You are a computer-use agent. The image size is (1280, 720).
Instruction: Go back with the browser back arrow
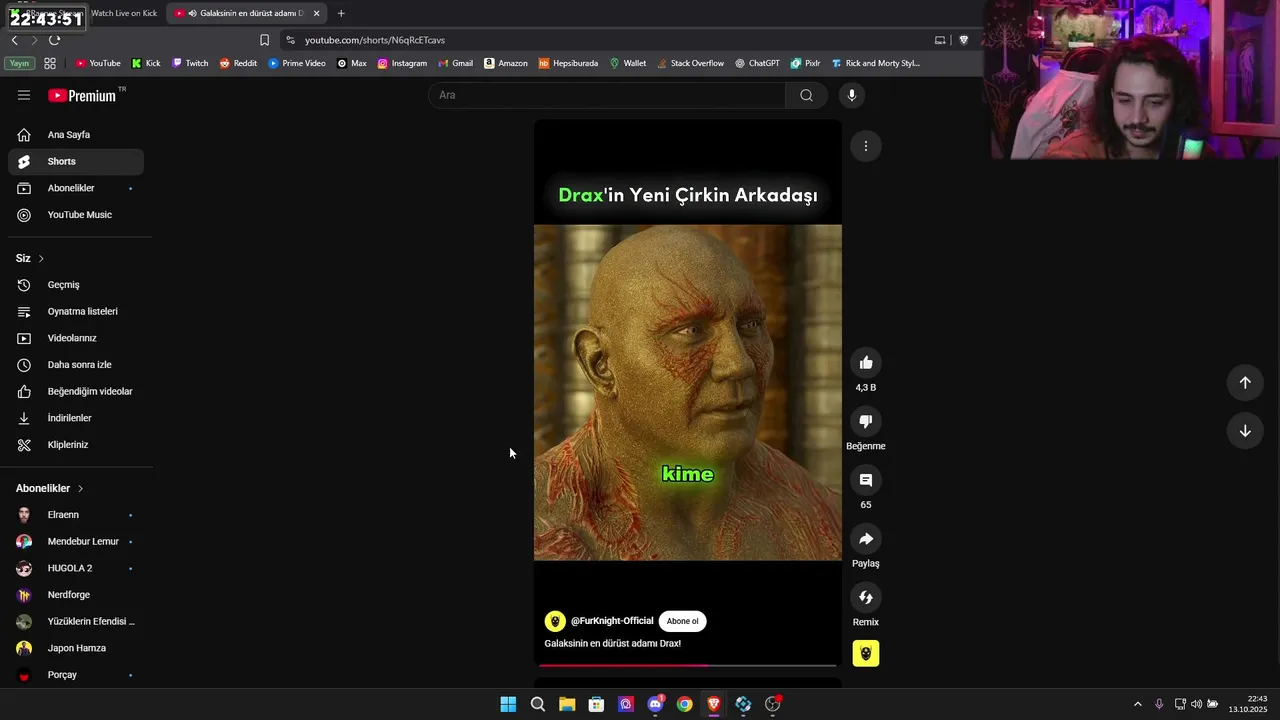click(x=14, y=40)
